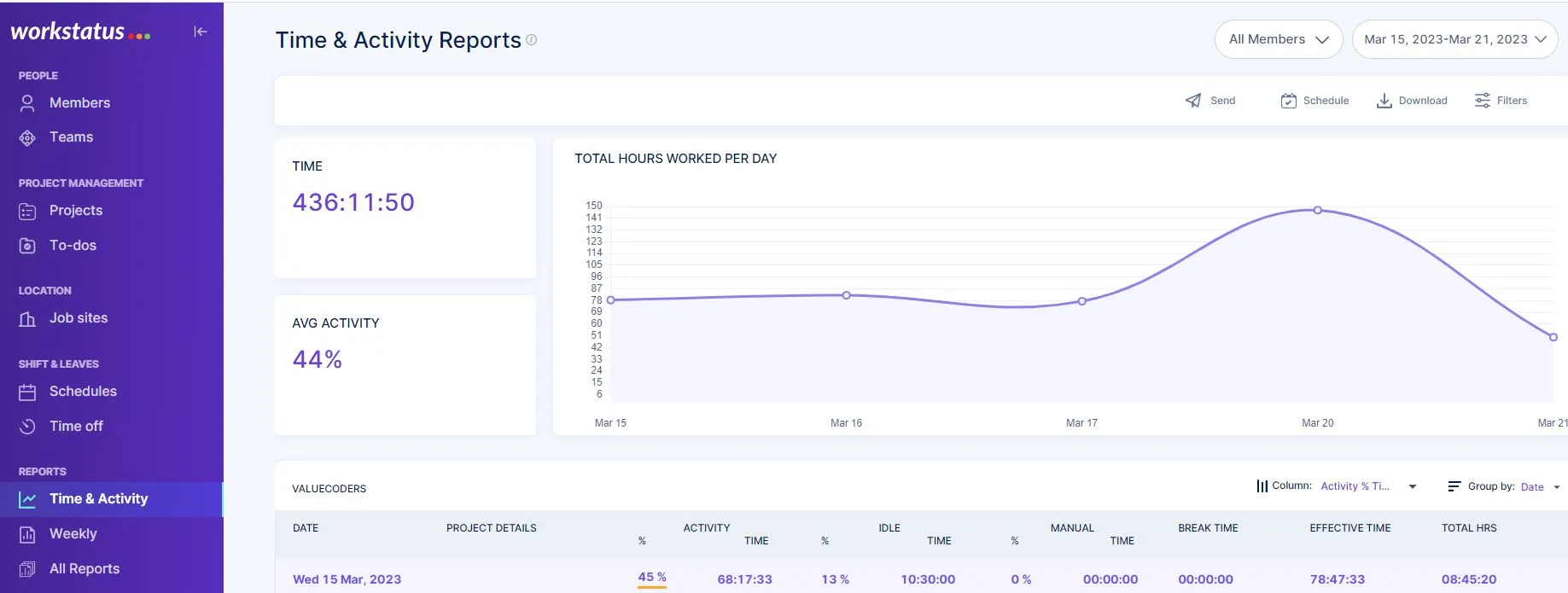Click the workstatus logo
The height and width of the screenshot is (593, 1568).
tap(80, 32)
